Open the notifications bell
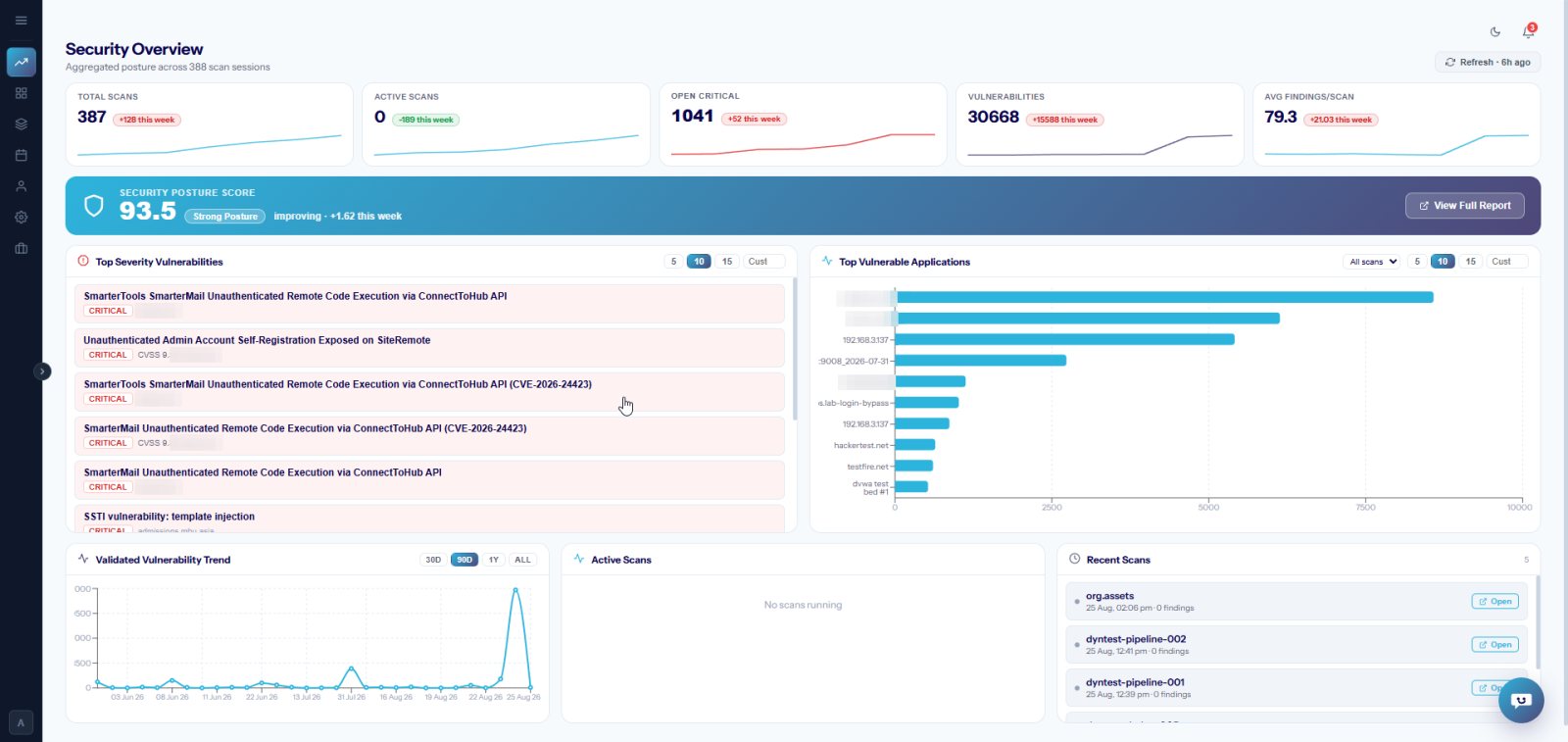 pos(1528,31)
